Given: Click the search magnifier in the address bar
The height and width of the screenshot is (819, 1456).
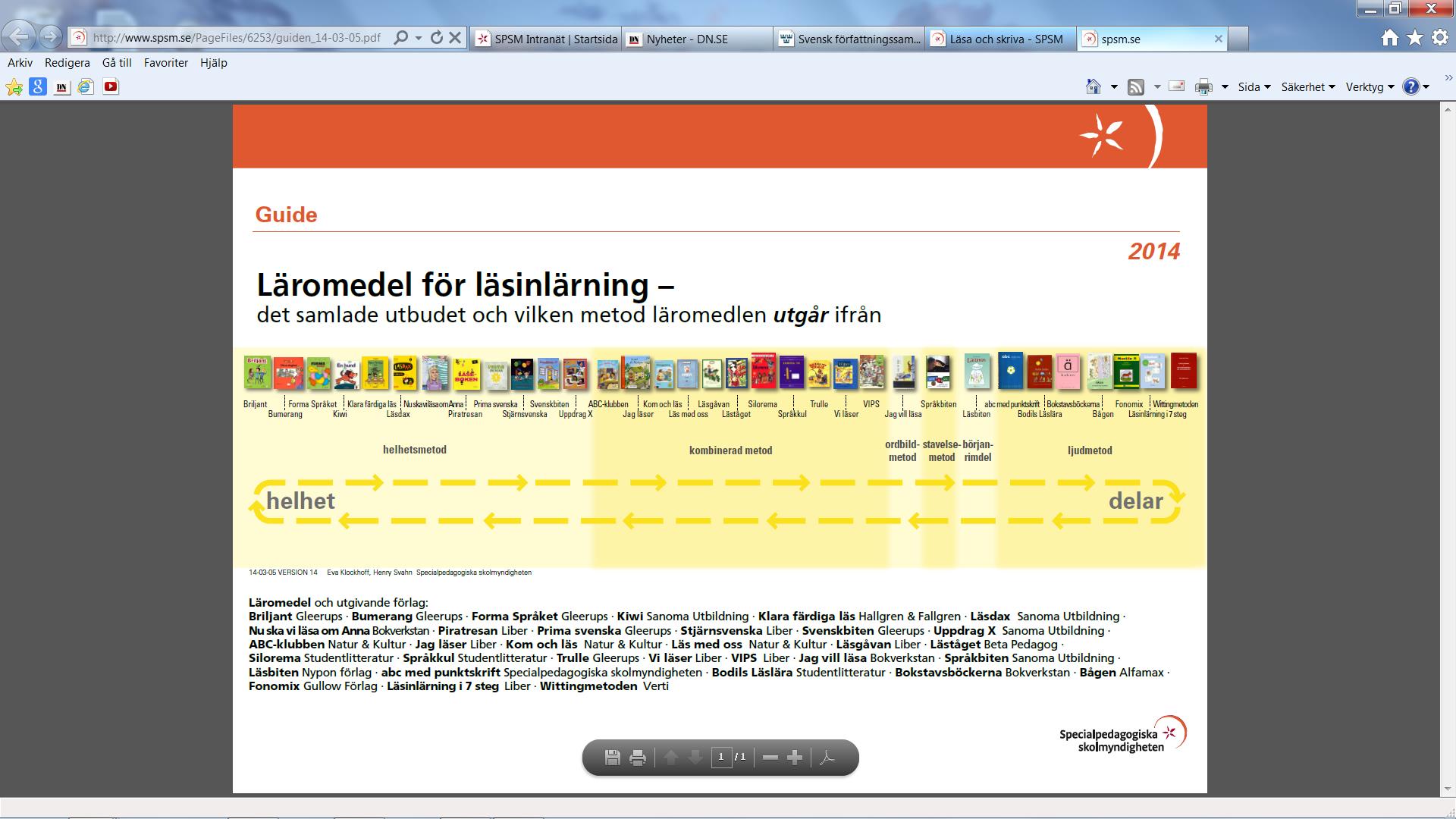Looking at the screenshot, I should pyautogui.click(x=401, y=38).
